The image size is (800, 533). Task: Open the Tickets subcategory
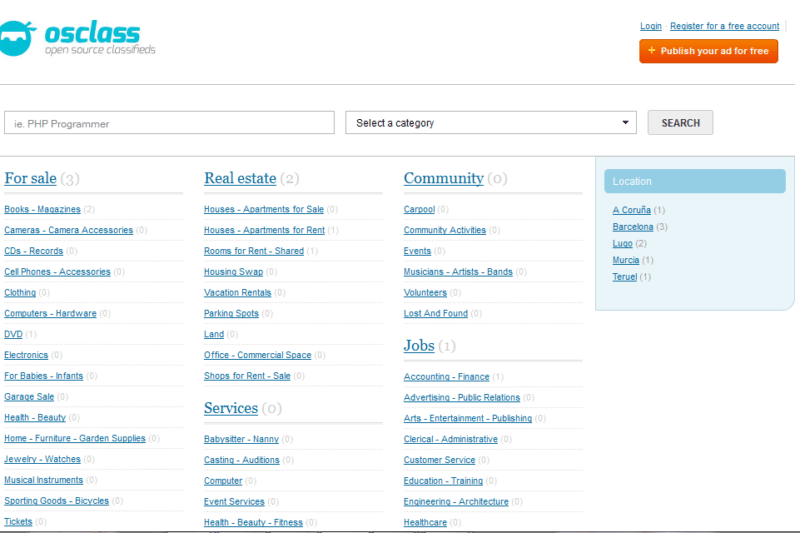18,522
